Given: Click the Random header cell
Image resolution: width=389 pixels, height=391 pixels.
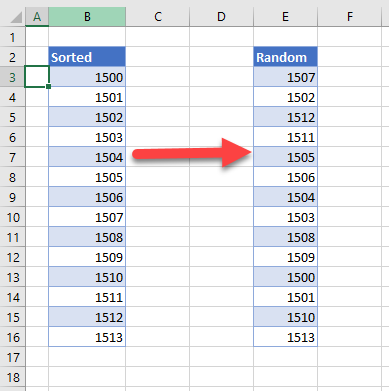Looking at the screenshot, I should pyautogui.click(x=285, y=57).
